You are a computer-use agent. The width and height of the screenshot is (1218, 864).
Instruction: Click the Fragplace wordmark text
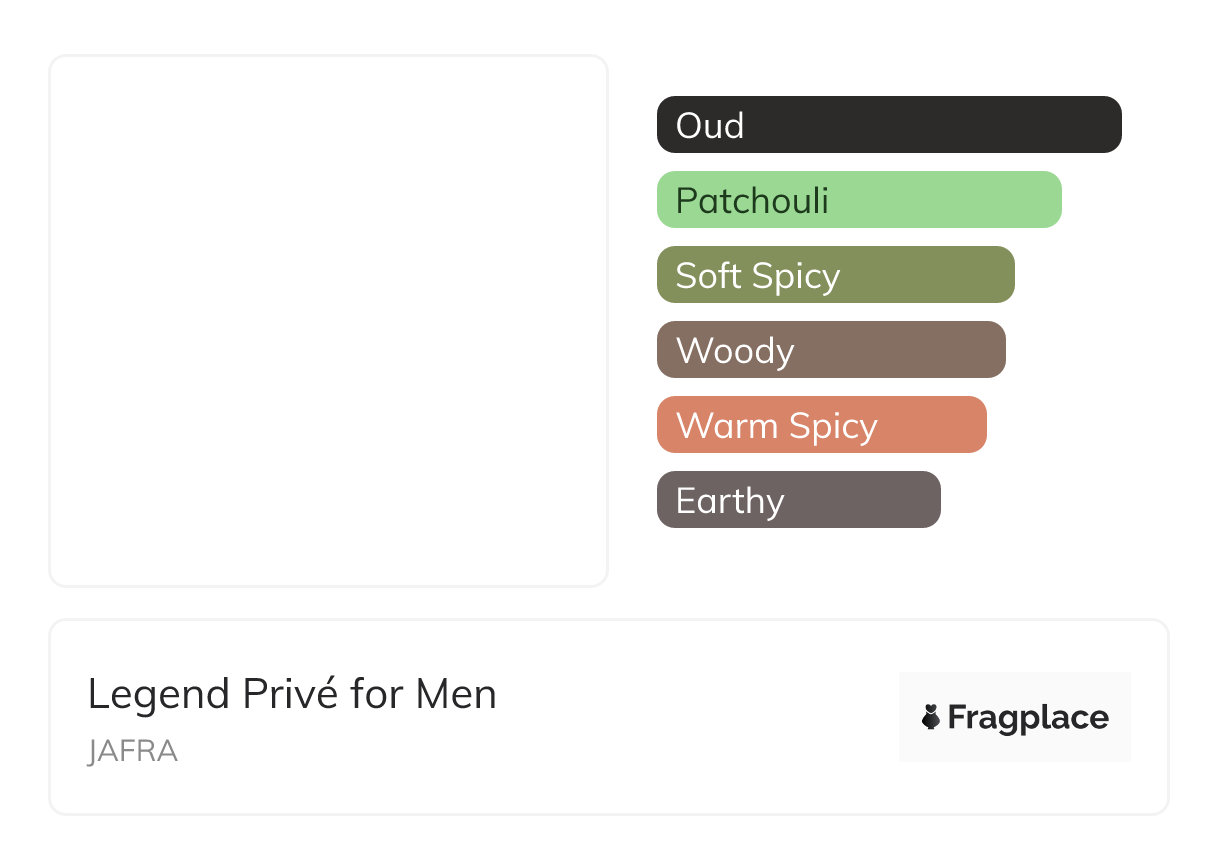pos(1028,717)
